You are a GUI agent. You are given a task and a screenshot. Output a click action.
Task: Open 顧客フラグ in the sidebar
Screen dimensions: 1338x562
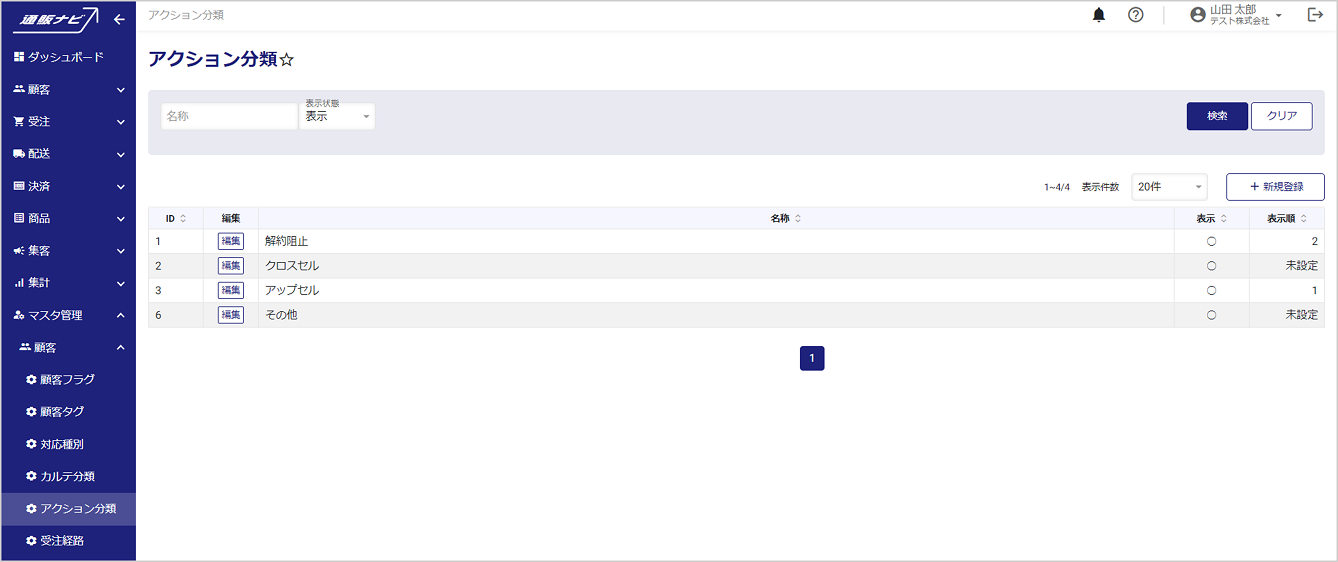(67, 380)
